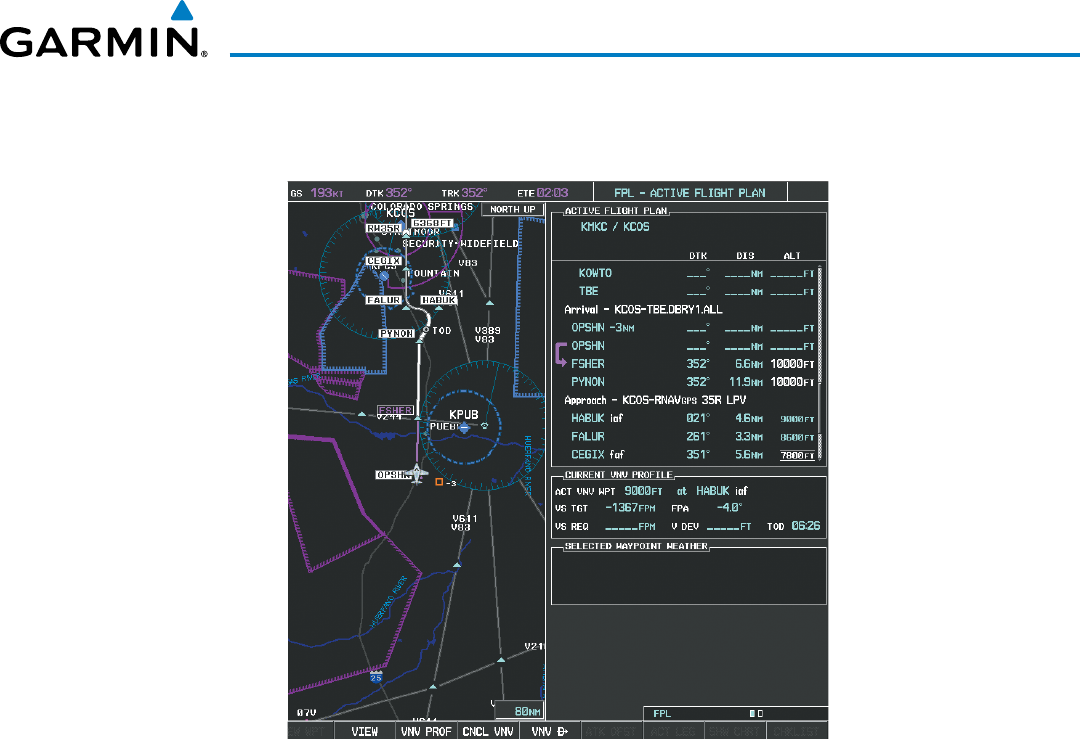Image resolution: width=1080 pixels, height=739 pixels.
Task: Click the TOD point marker on the map
Action: coord(426,330)
